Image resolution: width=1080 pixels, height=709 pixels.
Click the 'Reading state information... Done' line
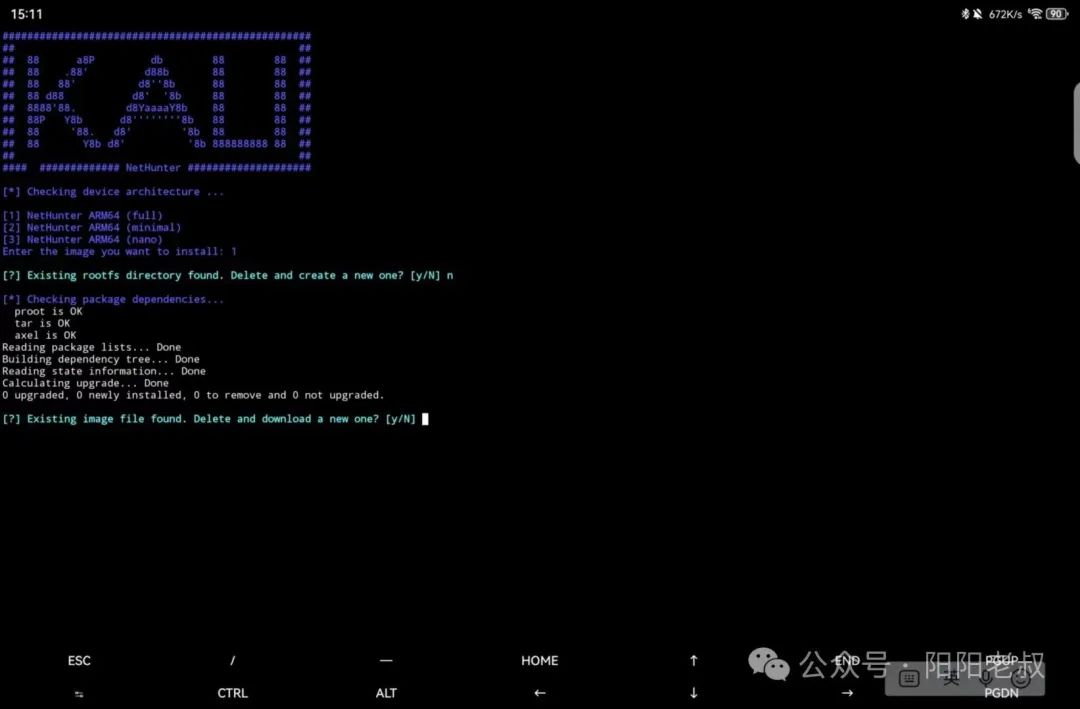click(x=104, y=371)
